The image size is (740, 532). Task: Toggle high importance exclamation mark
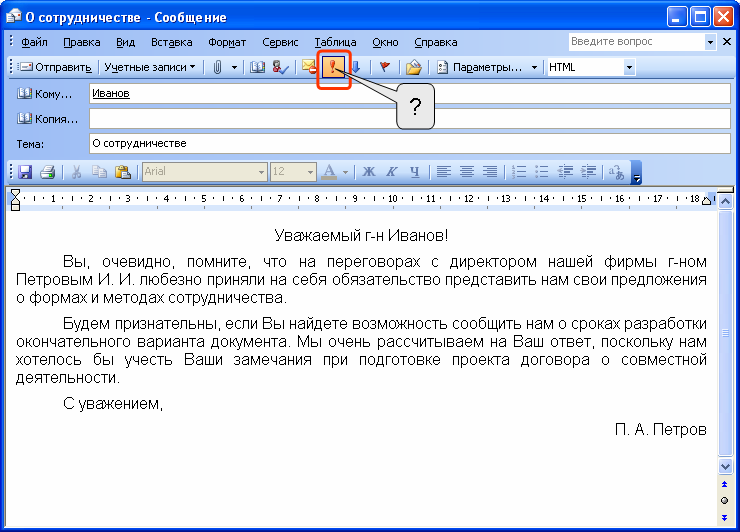pos(333,67)
